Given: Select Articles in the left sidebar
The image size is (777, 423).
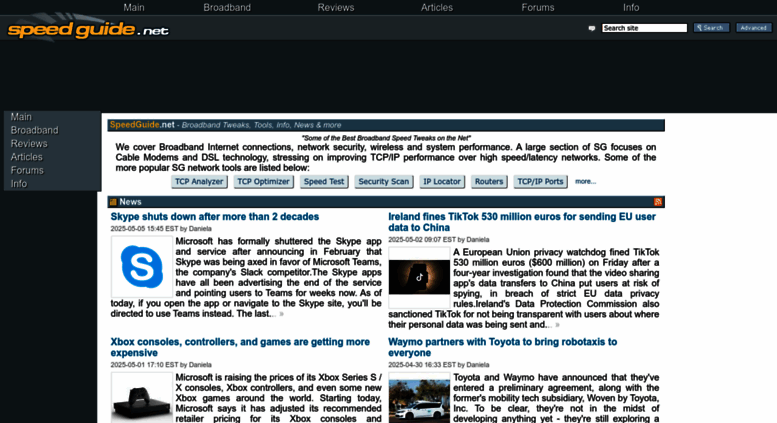Looking at the screenshot, I should point(26,157).
